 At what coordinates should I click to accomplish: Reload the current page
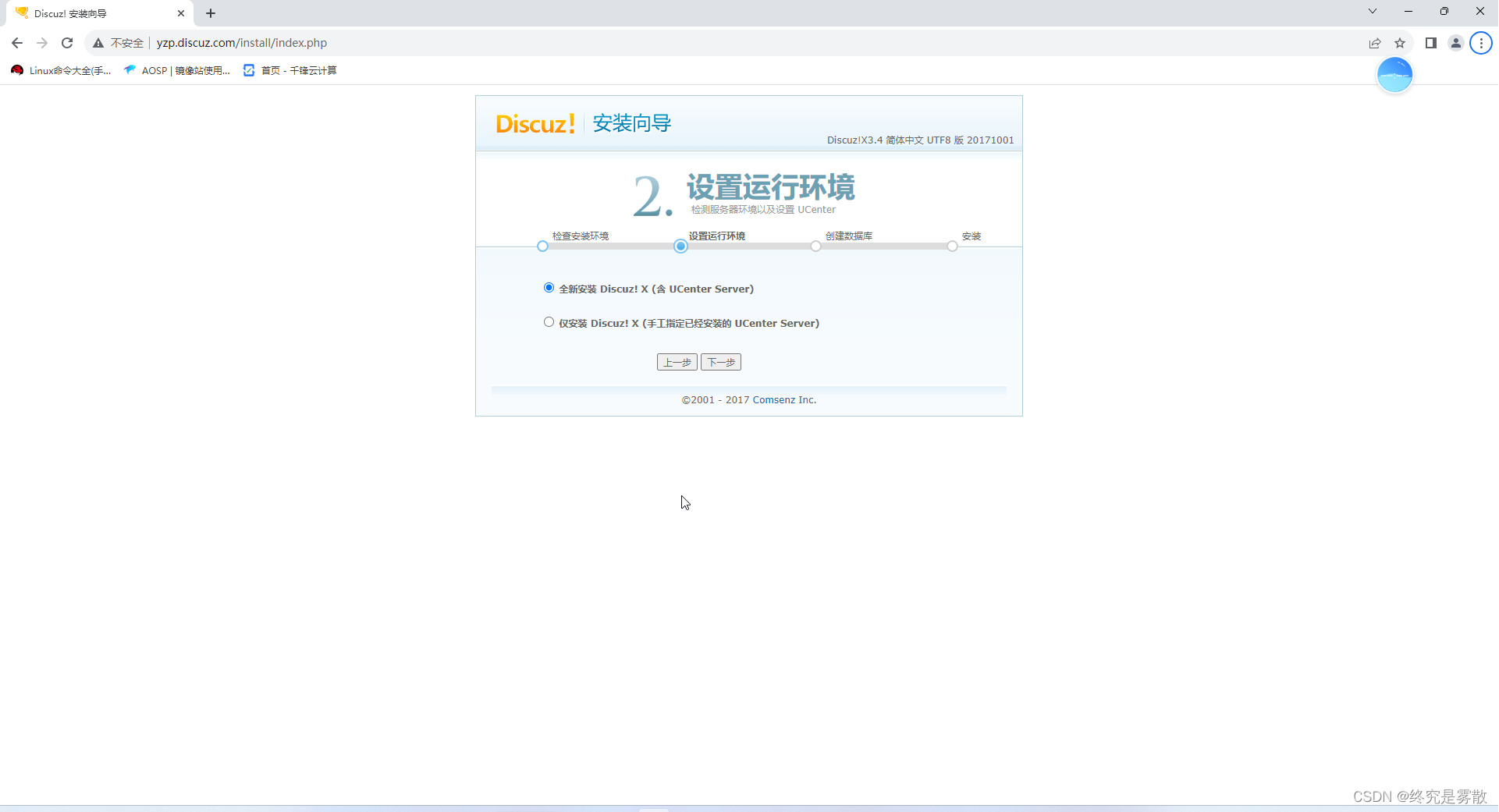coord(67,43)
